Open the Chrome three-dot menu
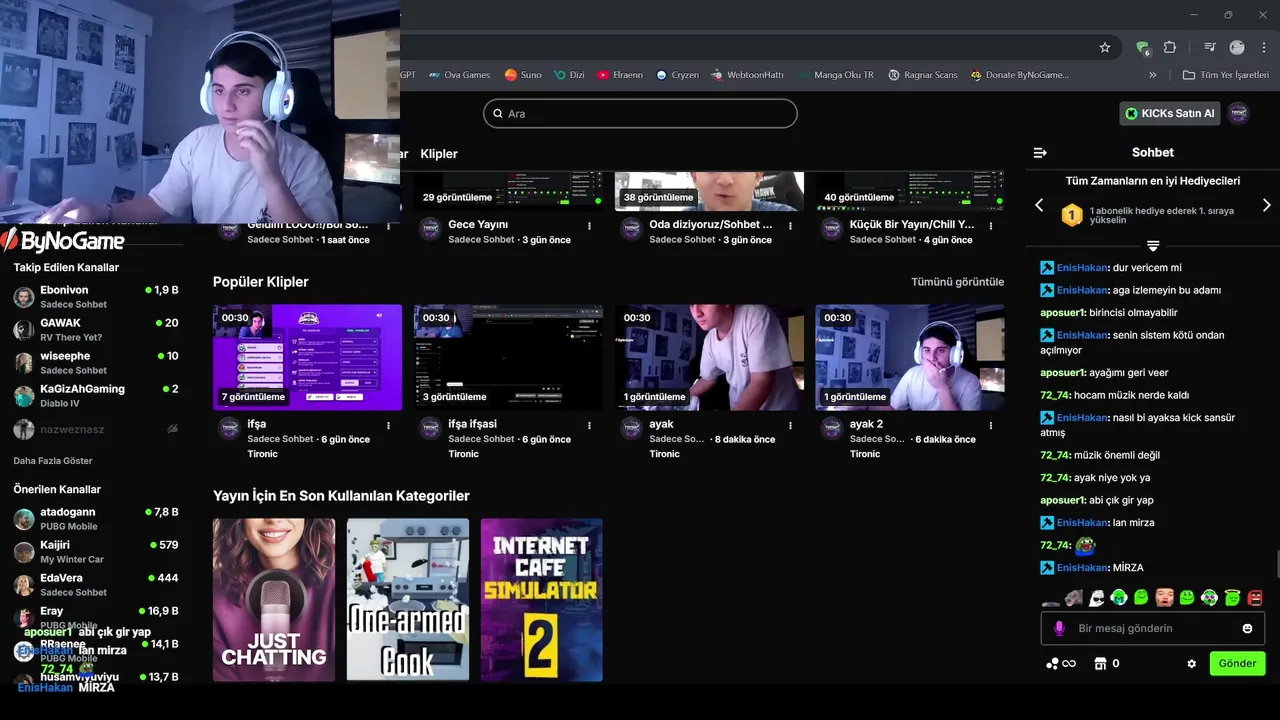This screenshot has height=720, width=1280. pos(1264,47)
